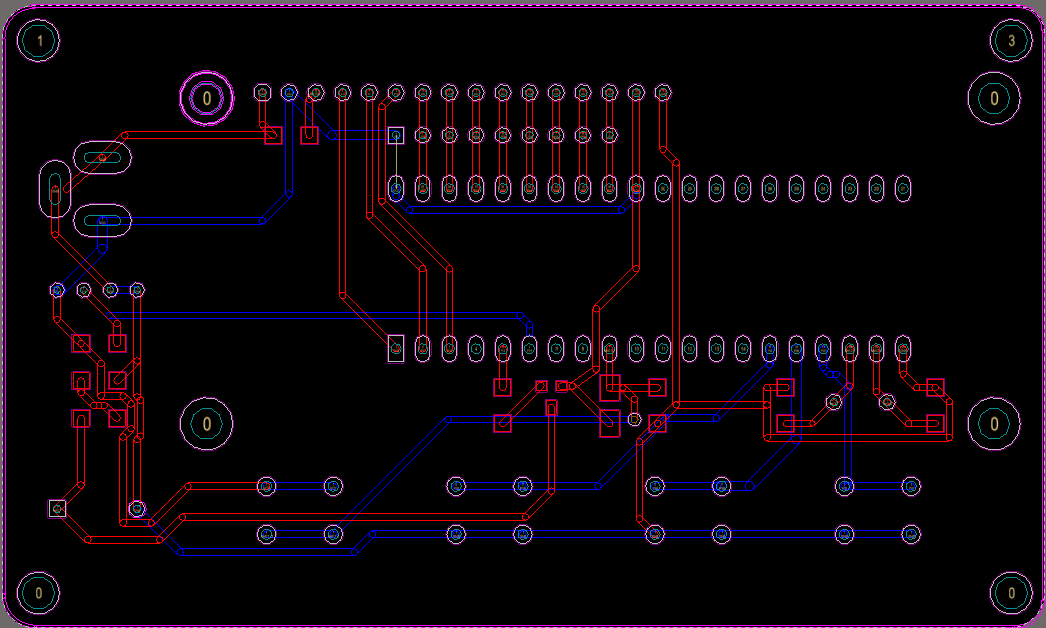Pick the bottom-right corner hole marked 0
The width and height of the screenshot is (1046, 628).
(x=1011, y=593)
